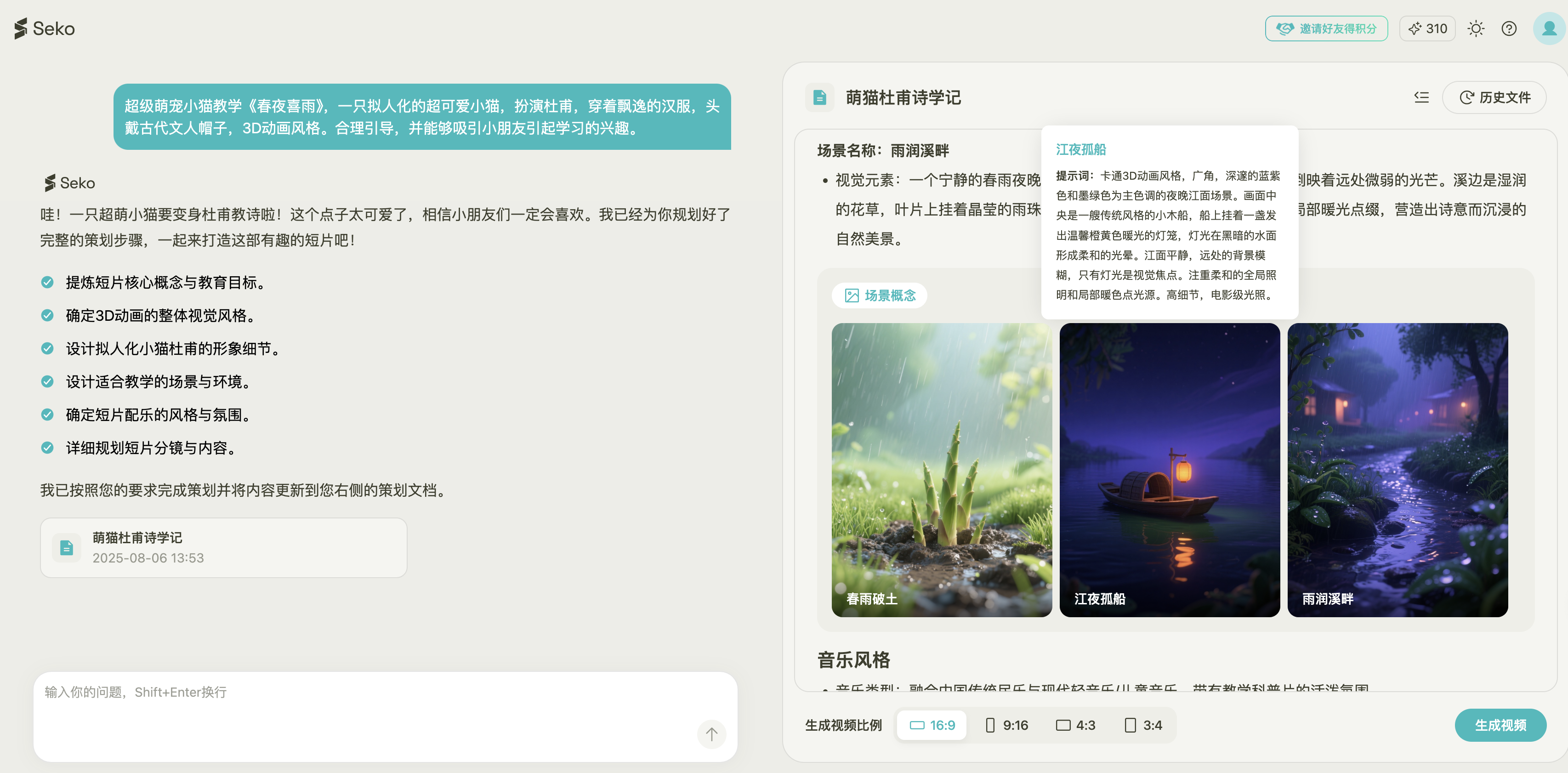This screenshot has width=1568, height=773.
Task: Select the 3:4 video ratio
Action: pyautogui.click(x=1143, y=726)
